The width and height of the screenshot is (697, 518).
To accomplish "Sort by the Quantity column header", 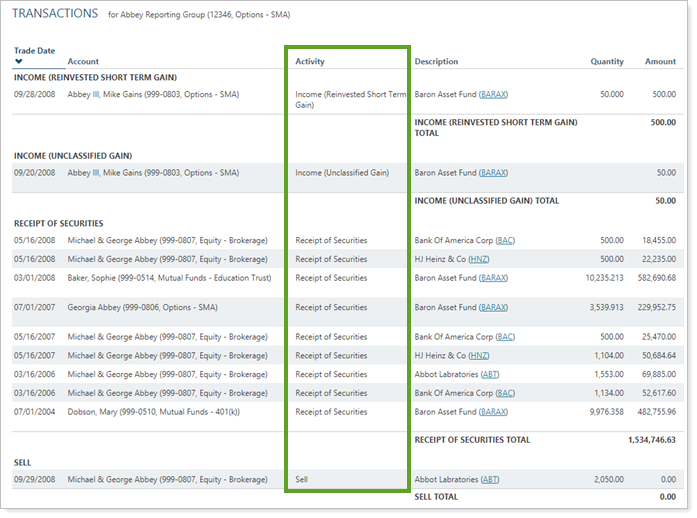I will (x=606, y=62).
